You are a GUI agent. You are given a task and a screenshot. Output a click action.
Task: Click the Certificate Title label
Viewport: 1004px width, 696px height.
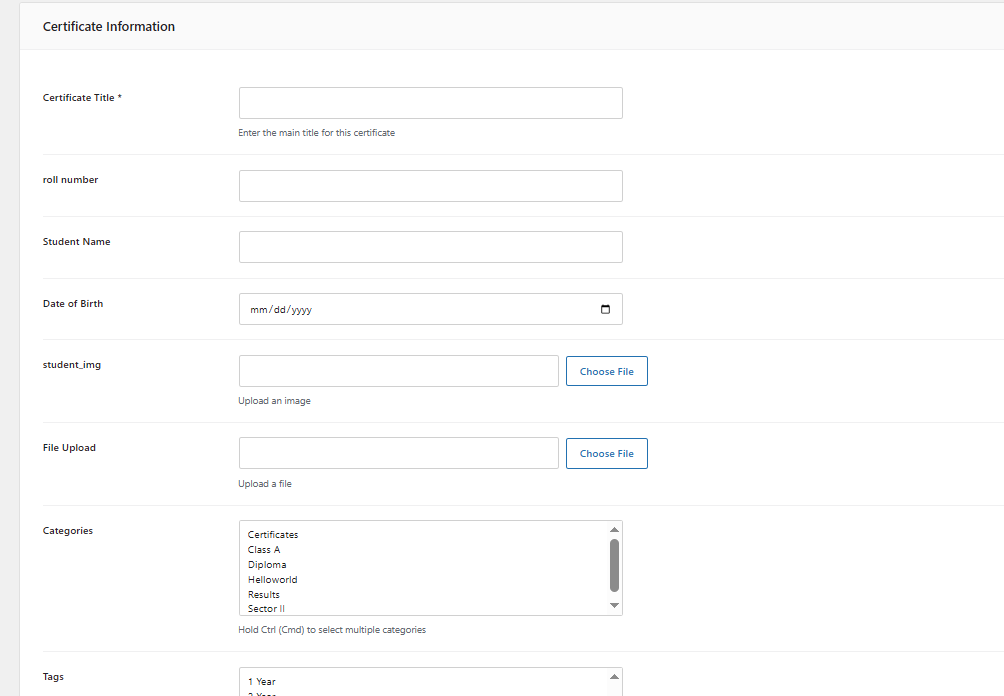pos(82,97)
